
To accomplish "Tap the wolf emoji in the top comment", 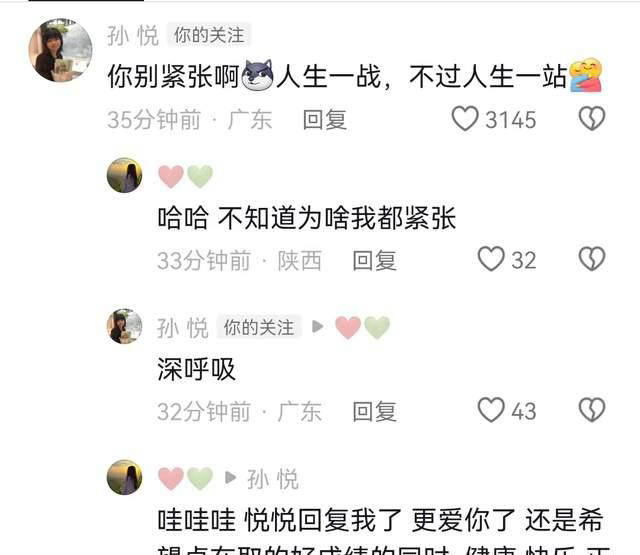I will coord(258,75).
